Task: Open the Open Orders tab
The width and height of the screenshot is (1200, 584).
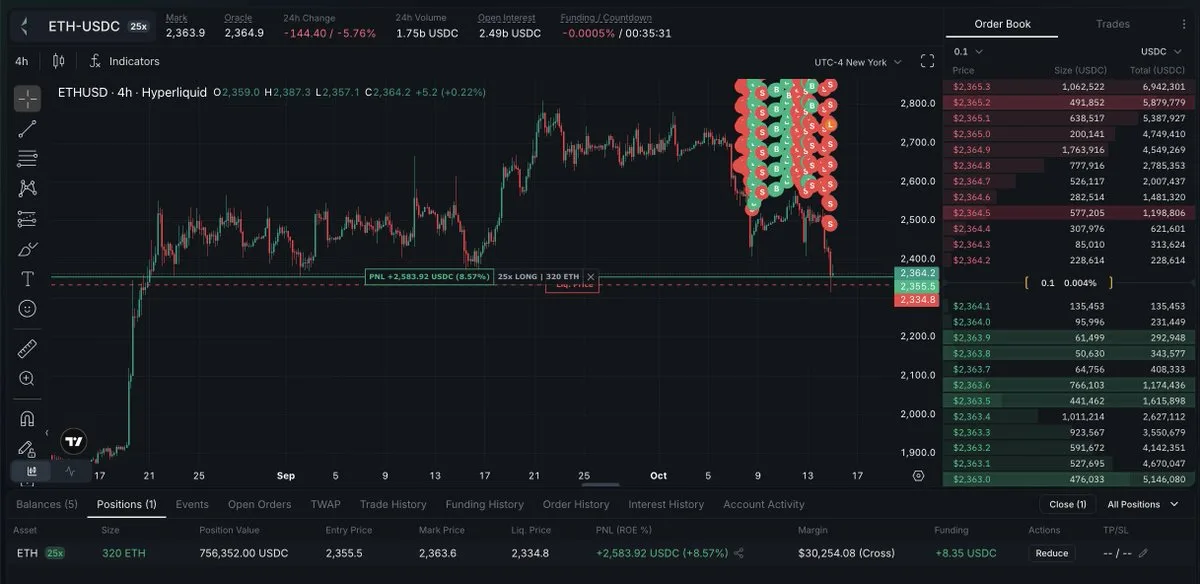Action: [x=259, y=505]
